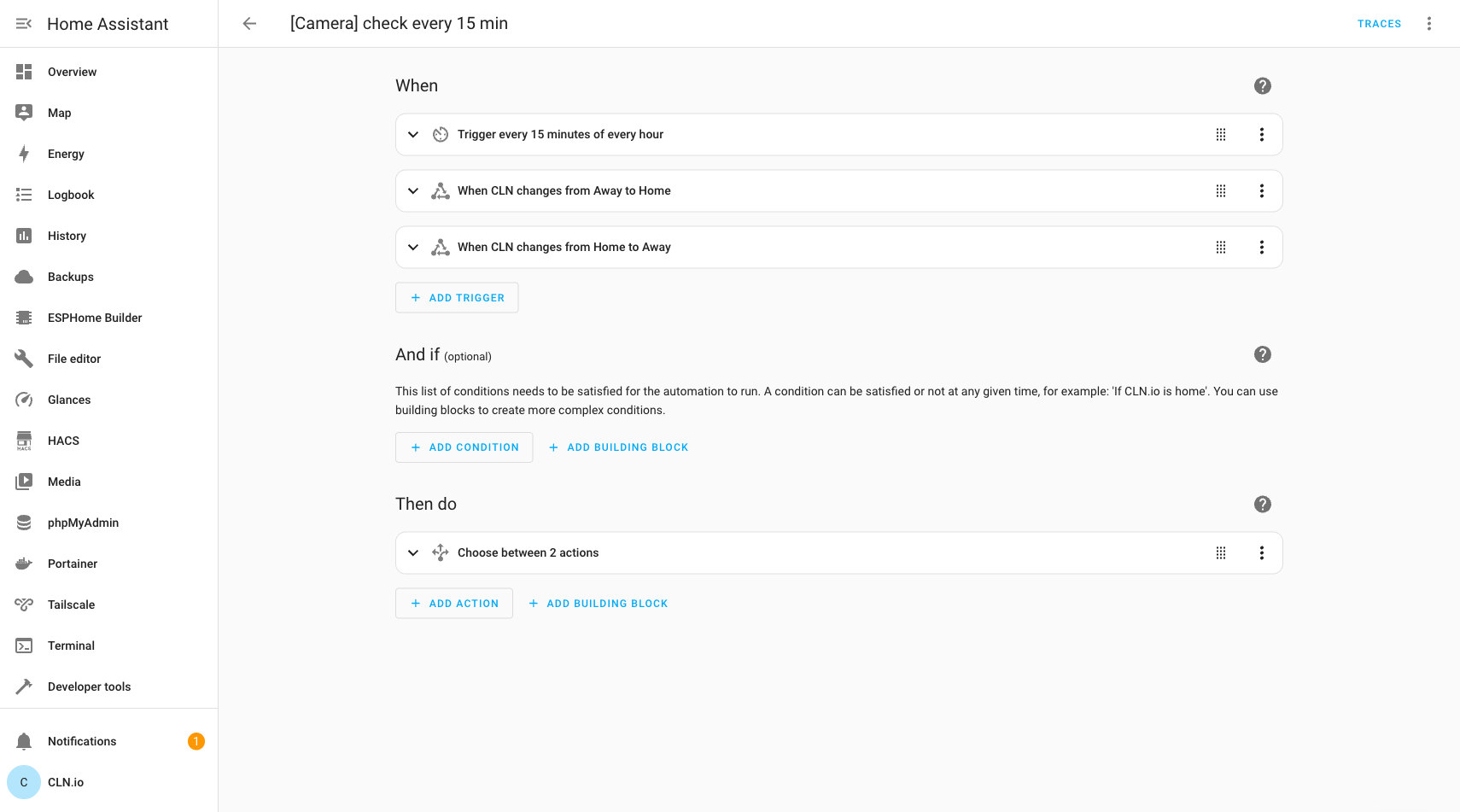Open options menu for Home to Away trigger
The image size is (1460, 812).
1262,248
